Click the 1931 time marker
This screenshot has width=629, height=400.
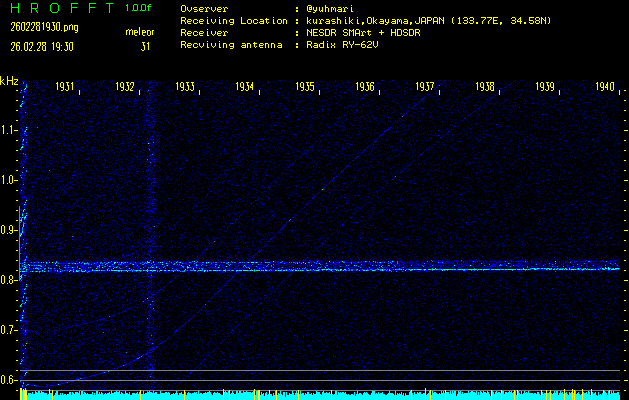tap(66, 88)
